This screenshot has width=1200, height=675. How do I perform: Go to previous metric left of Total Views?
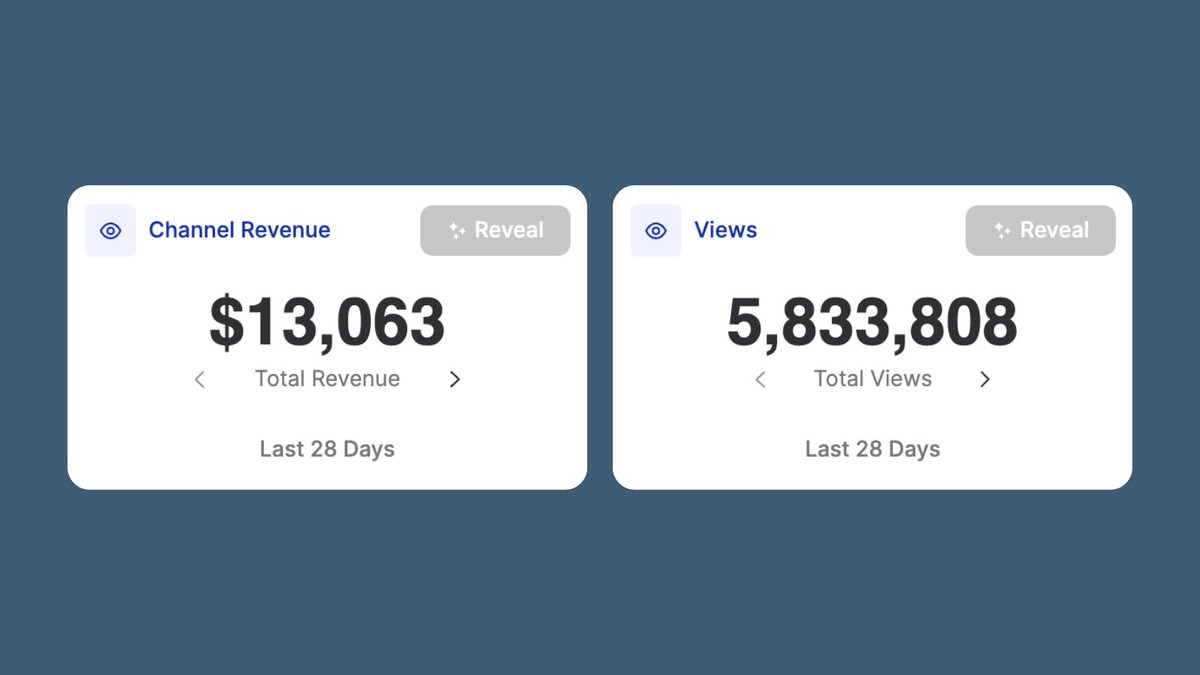(760, 379)
